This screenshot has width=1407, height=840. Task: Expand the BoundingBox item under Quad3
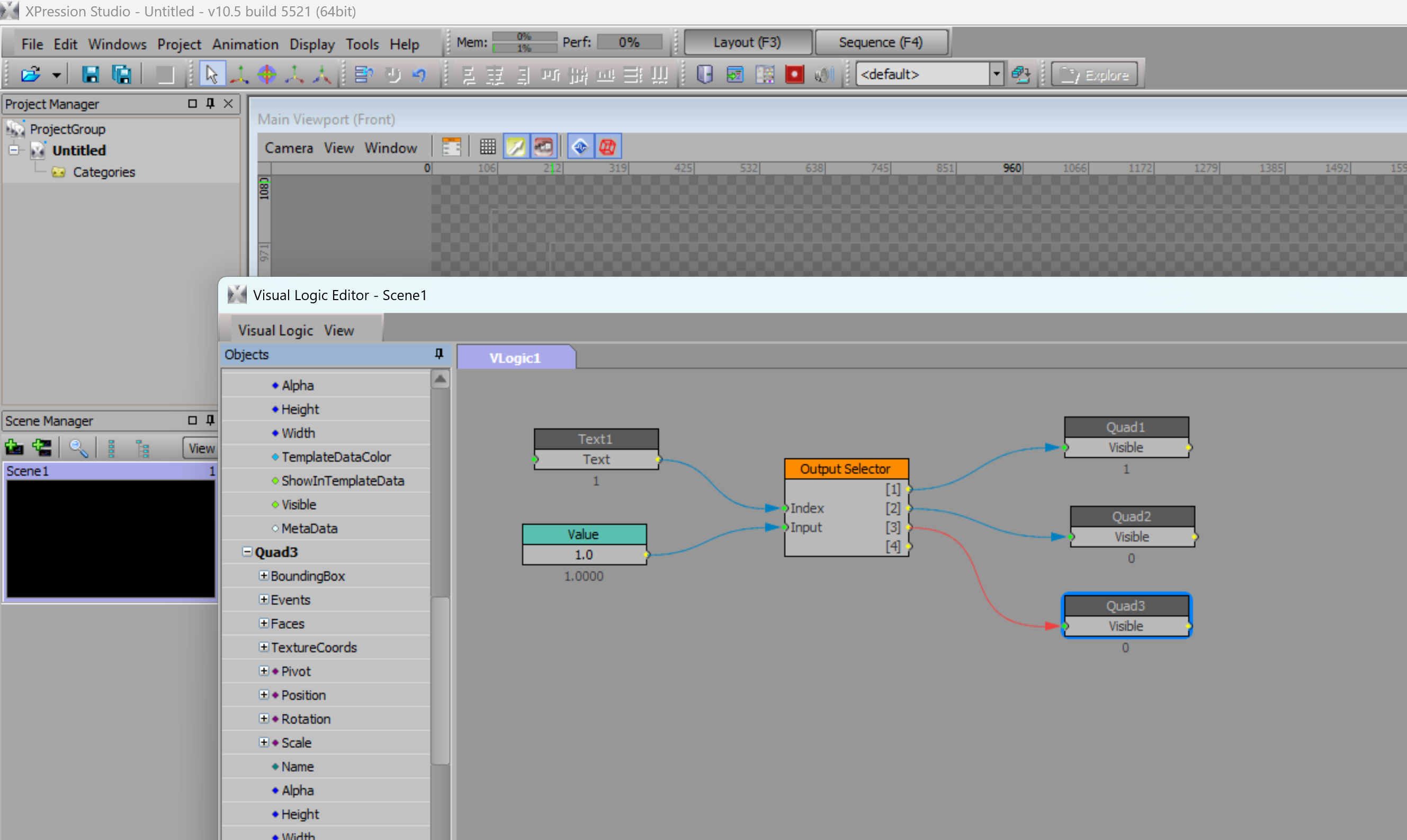click(263, 575)
